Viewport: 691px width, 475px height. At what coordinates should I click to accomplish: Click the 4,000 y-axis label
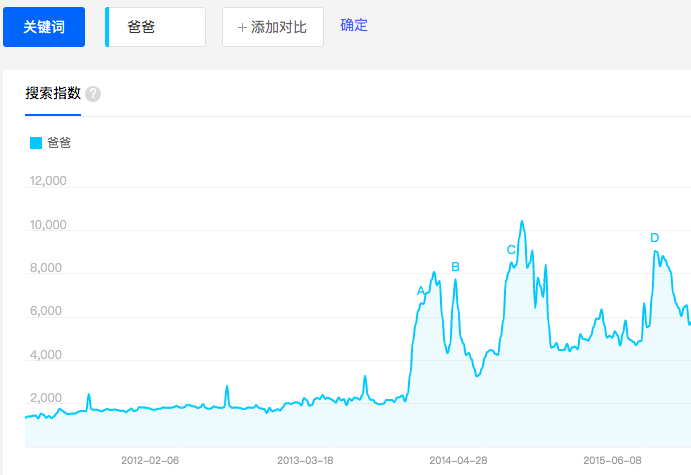pos(46,355)
